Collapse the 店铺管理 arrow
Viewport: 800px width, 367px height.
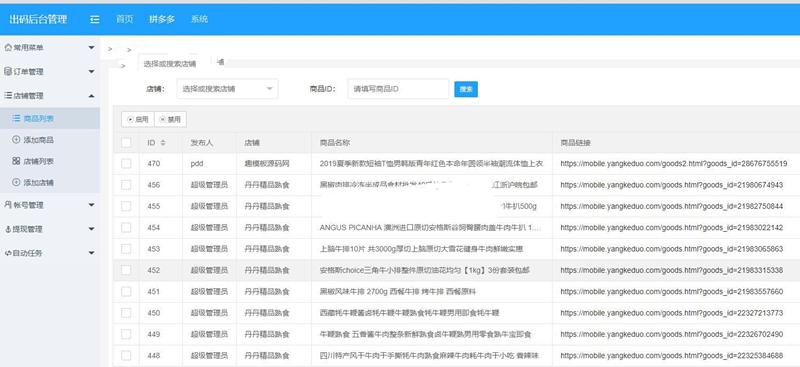click(x=91, y=95)
